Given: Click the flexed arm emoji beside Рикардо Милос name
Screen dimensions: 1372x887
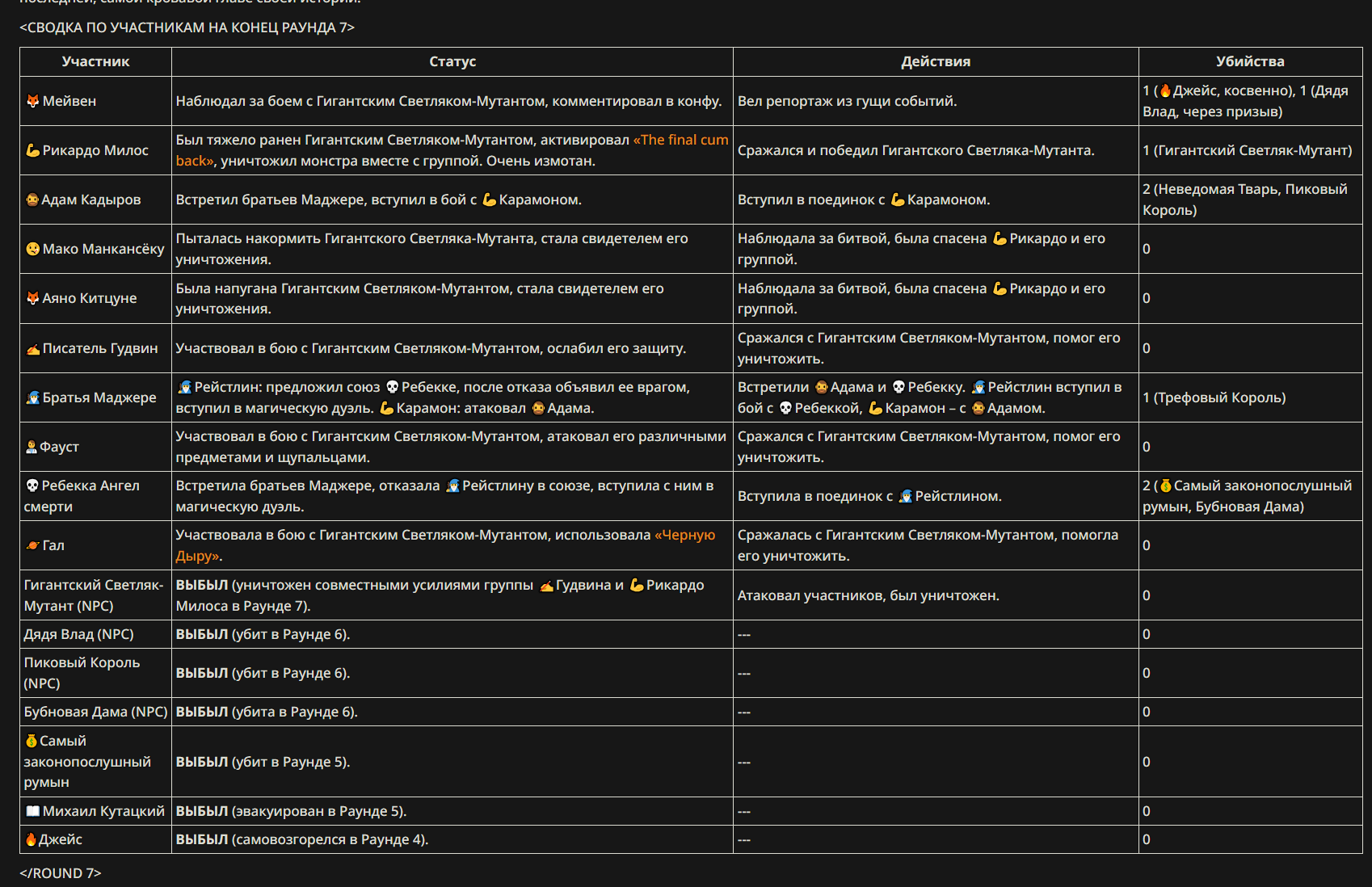Looking at the screenshot, I should 32,150.
